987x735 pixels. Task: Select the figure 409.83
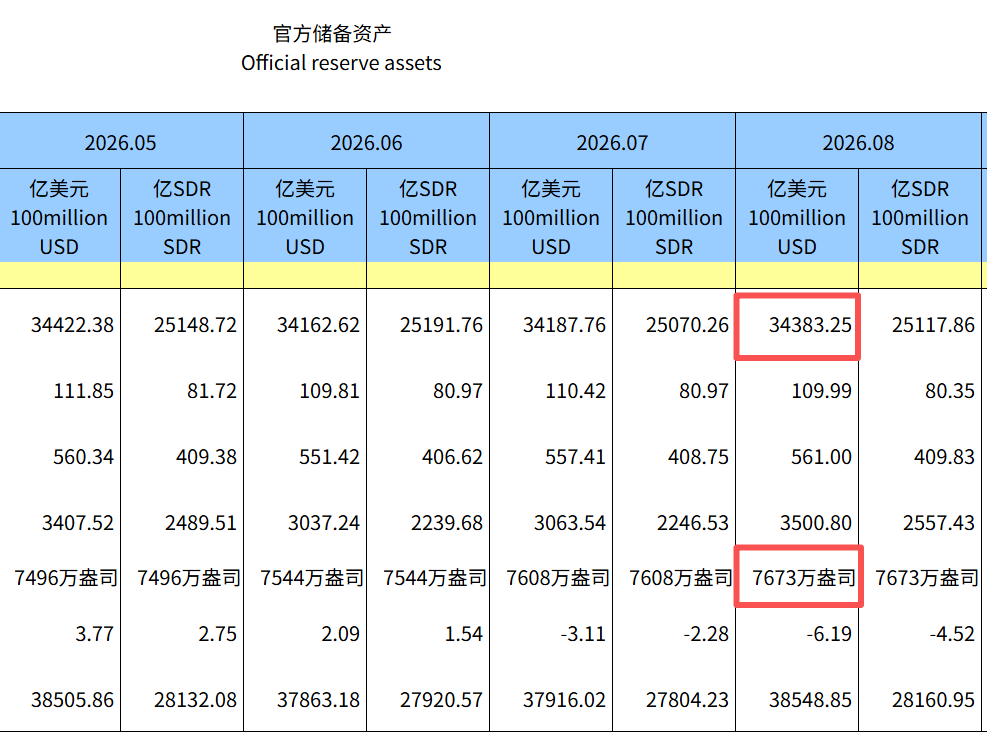(x=944, y=457)
